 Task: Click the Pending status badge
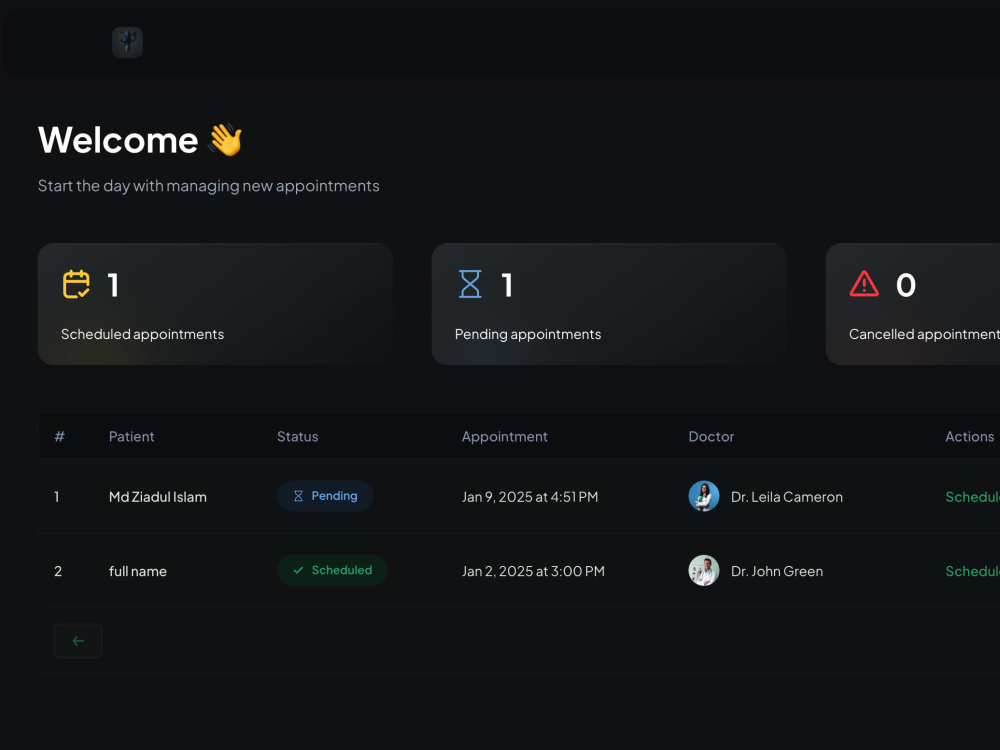325,496
